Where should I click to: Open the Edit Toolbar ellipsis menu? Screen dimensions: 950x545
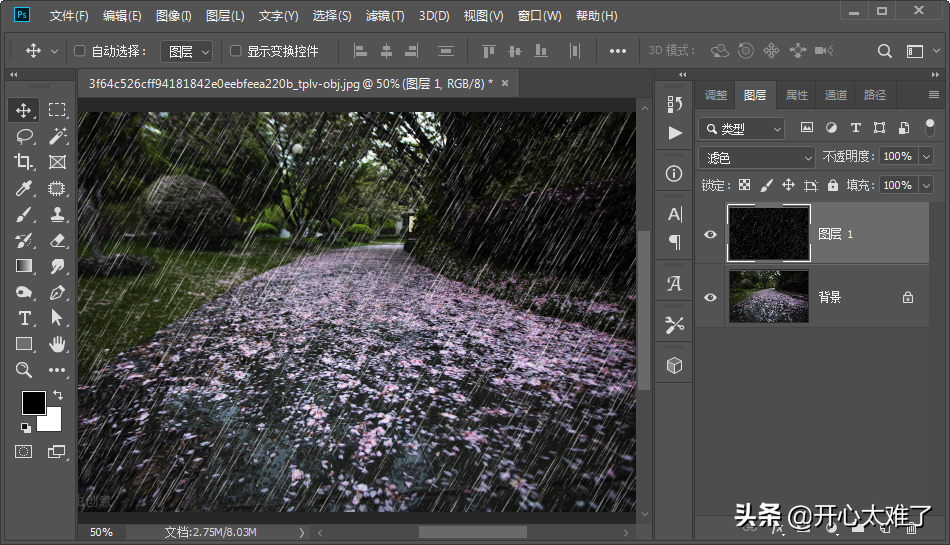(x=57, y=370)
